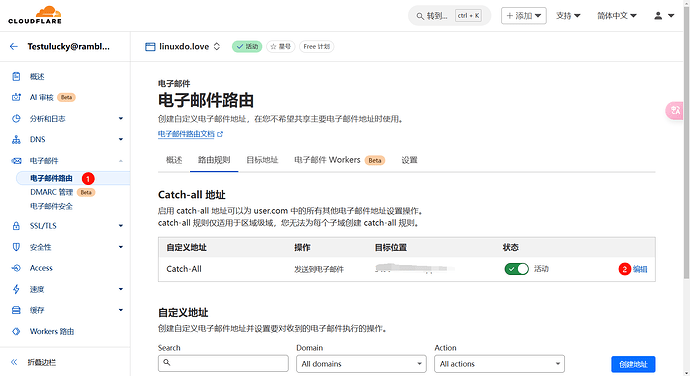The width and height of the screenshot is (690, 376).
Task: Expand the language selector dropdown
Action: (617, 16)
